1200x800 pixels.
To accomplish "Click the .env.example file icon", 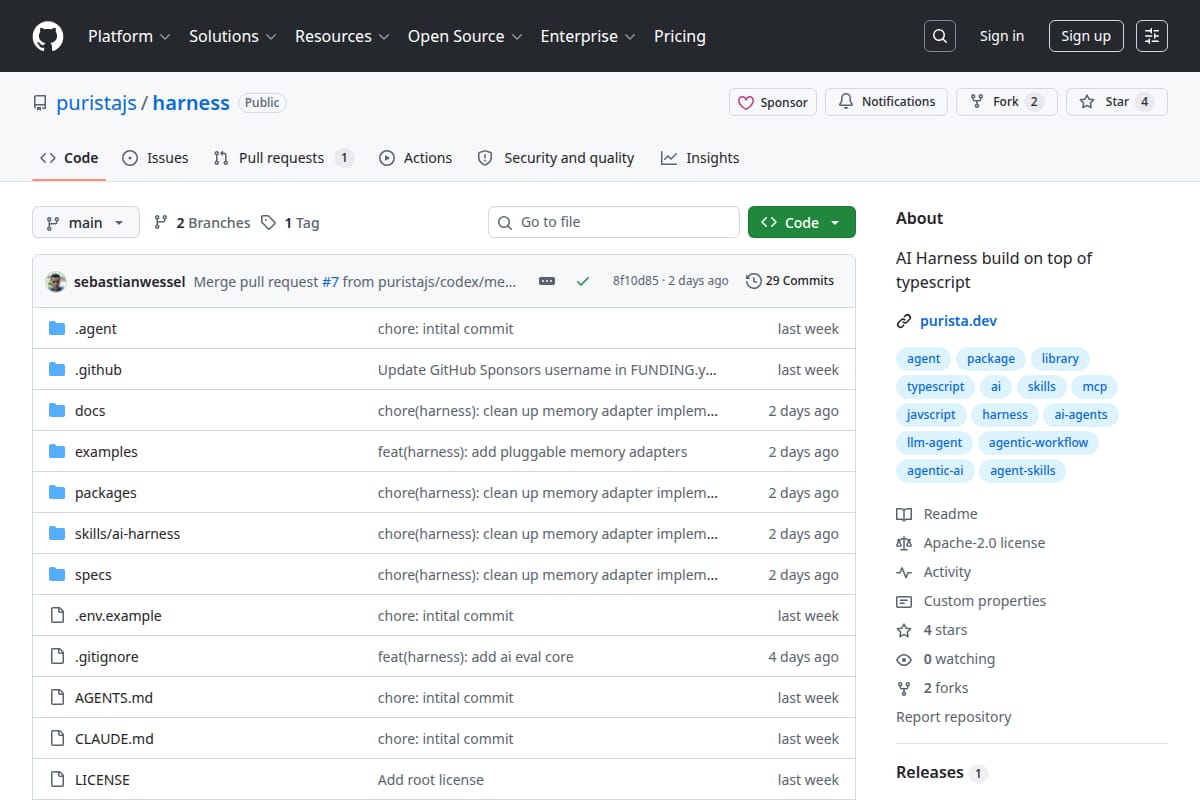I will click(57, 616).
